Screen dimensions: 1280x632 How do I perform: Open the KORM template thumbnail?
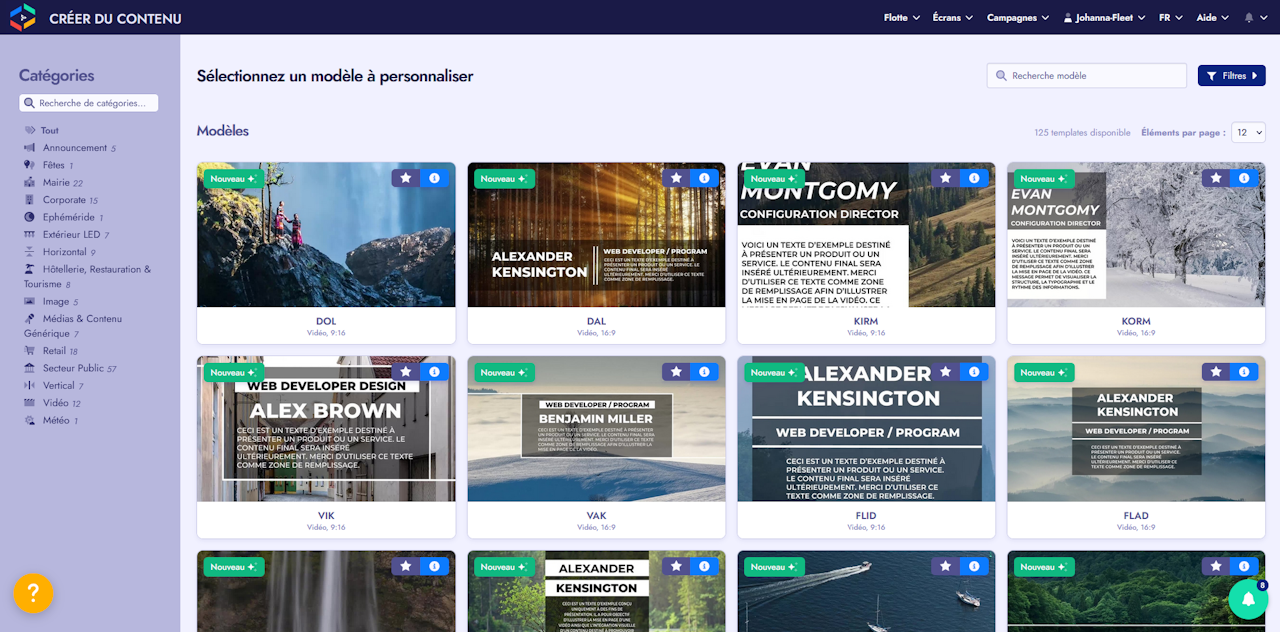(1136, 234)
